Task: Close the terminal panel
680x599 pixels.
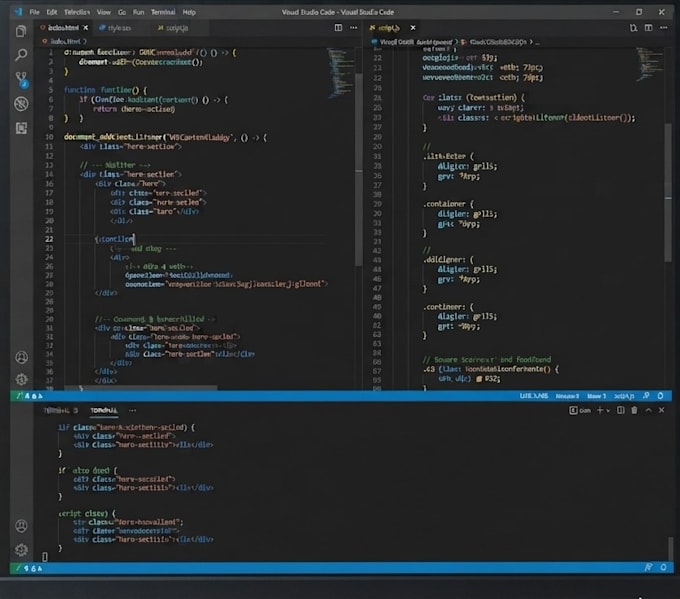Action: [661, 410]
